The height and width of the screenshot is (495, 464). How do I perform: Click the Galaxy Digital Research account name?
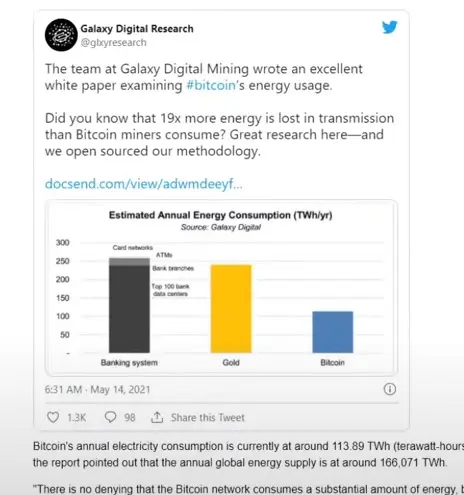click(137, 29)
